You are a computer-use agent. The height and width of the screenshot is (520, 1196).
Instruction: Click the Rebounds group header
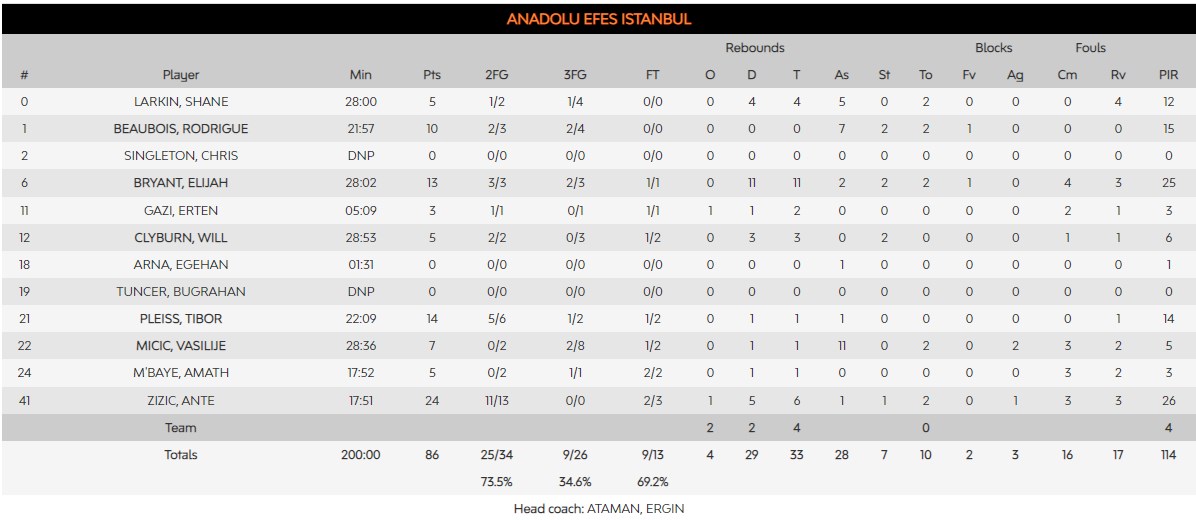point(754,48)
